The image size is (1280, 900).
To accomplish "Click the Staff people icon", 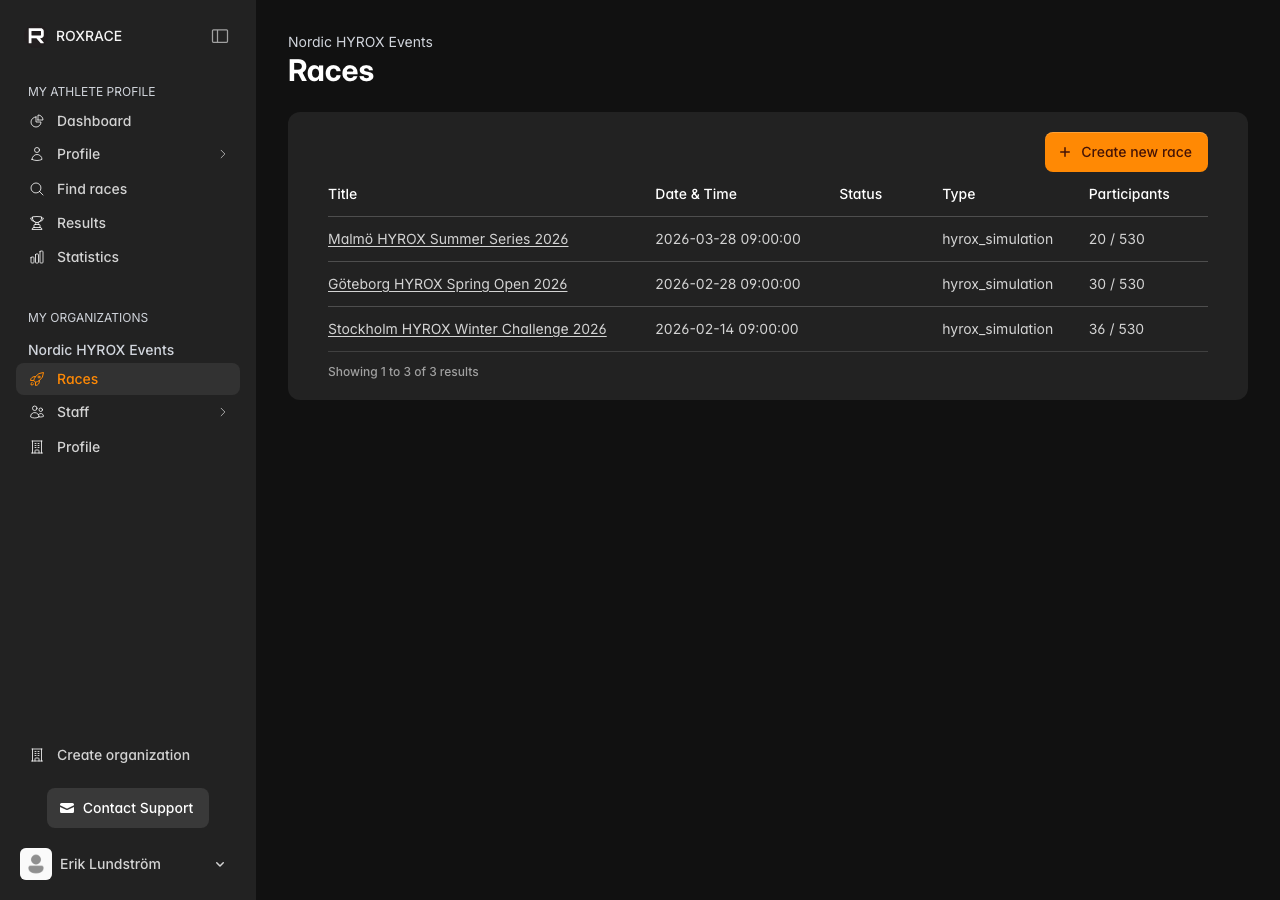I will pos(37,412).
